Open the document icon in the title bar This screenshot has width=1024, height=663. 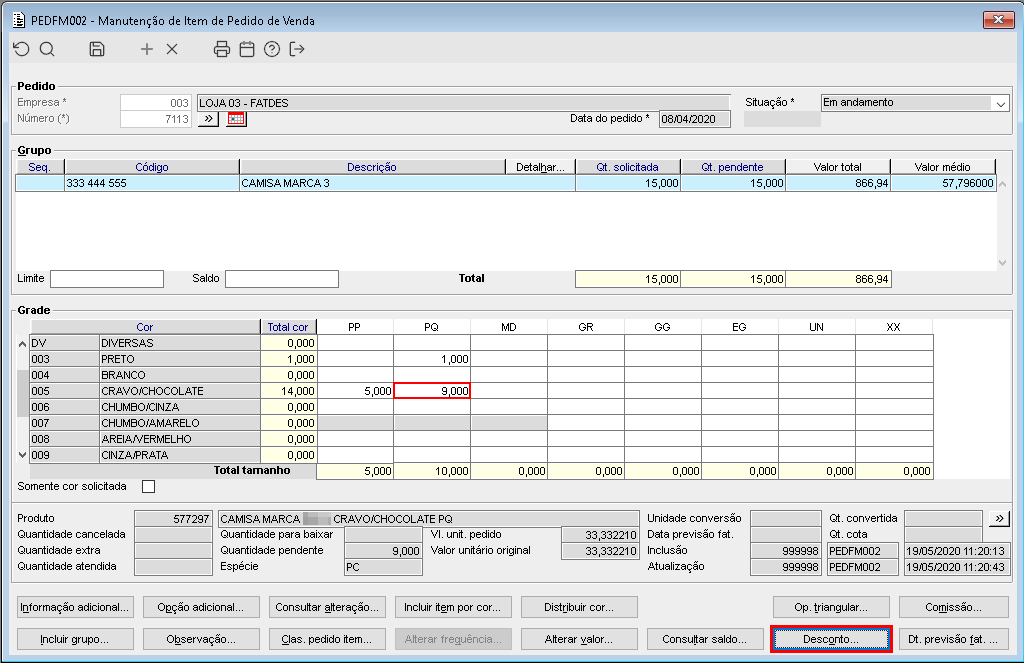pyautogui.click(x=19, y=20)
